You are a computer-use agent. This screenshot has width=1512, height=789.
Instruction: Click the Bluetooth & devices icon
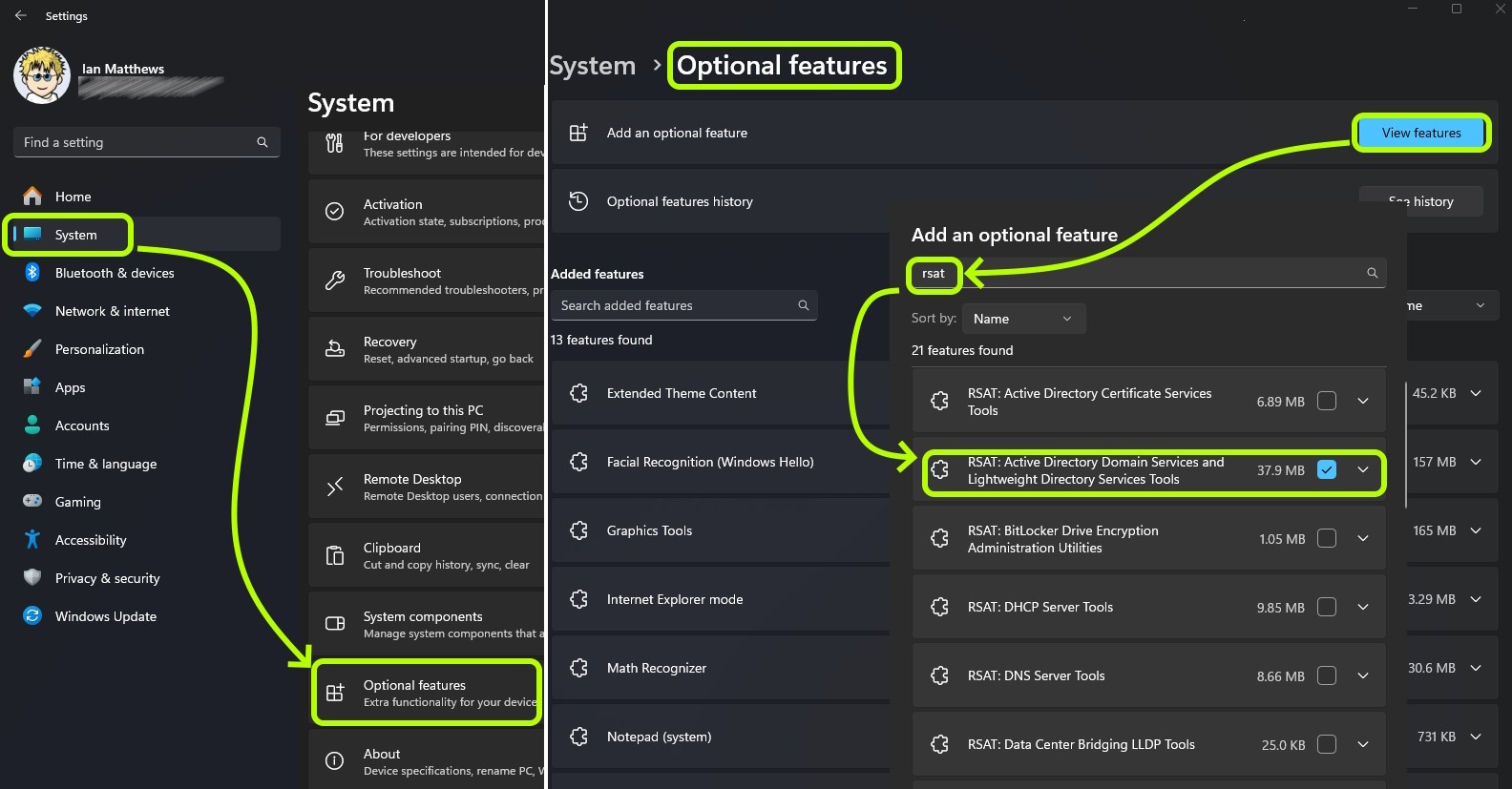[x=32, y=273]
